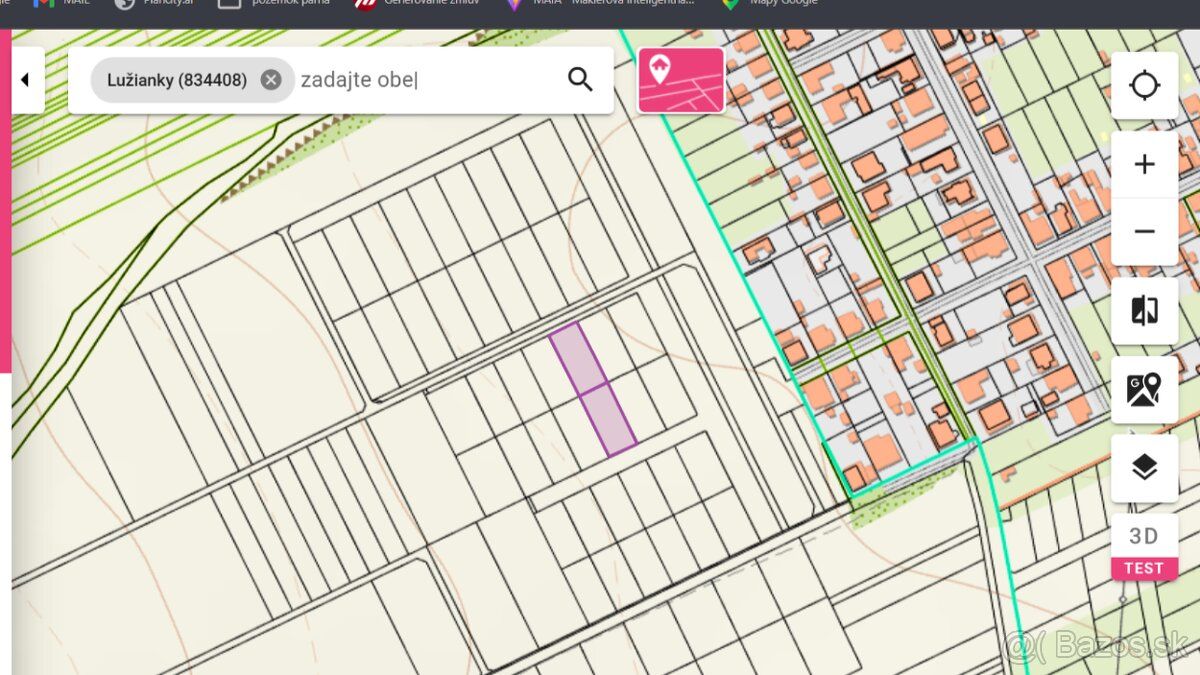Collapse the left side panel arrow
Viewport: 1200px width, 675px height.
click(x=26, y=80)
